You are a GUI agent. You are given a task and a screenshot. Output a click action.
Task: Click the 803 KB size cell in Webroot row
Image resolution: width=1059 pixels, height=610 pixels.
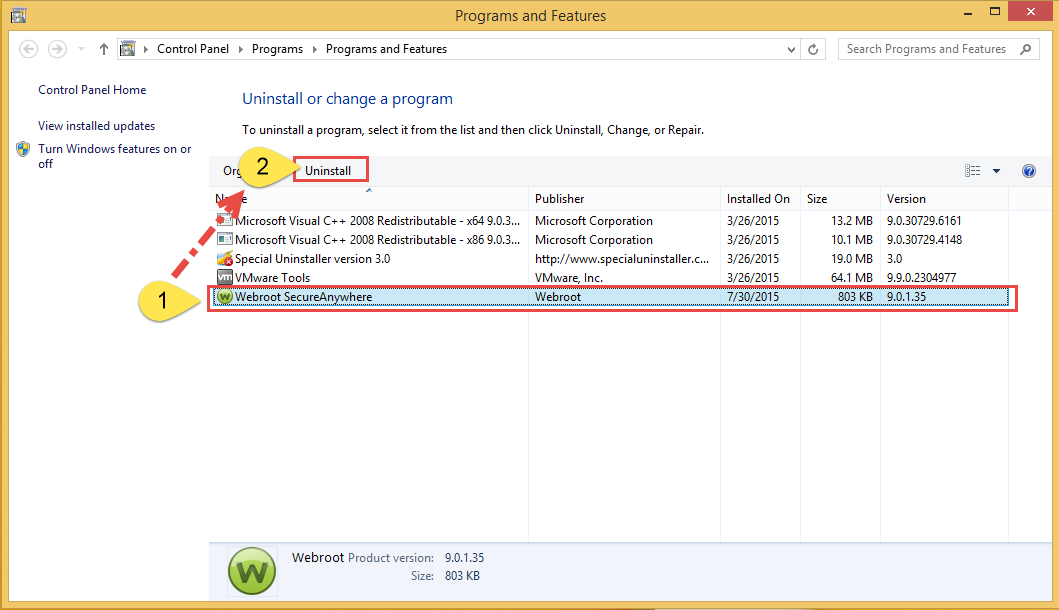[855, 297]
